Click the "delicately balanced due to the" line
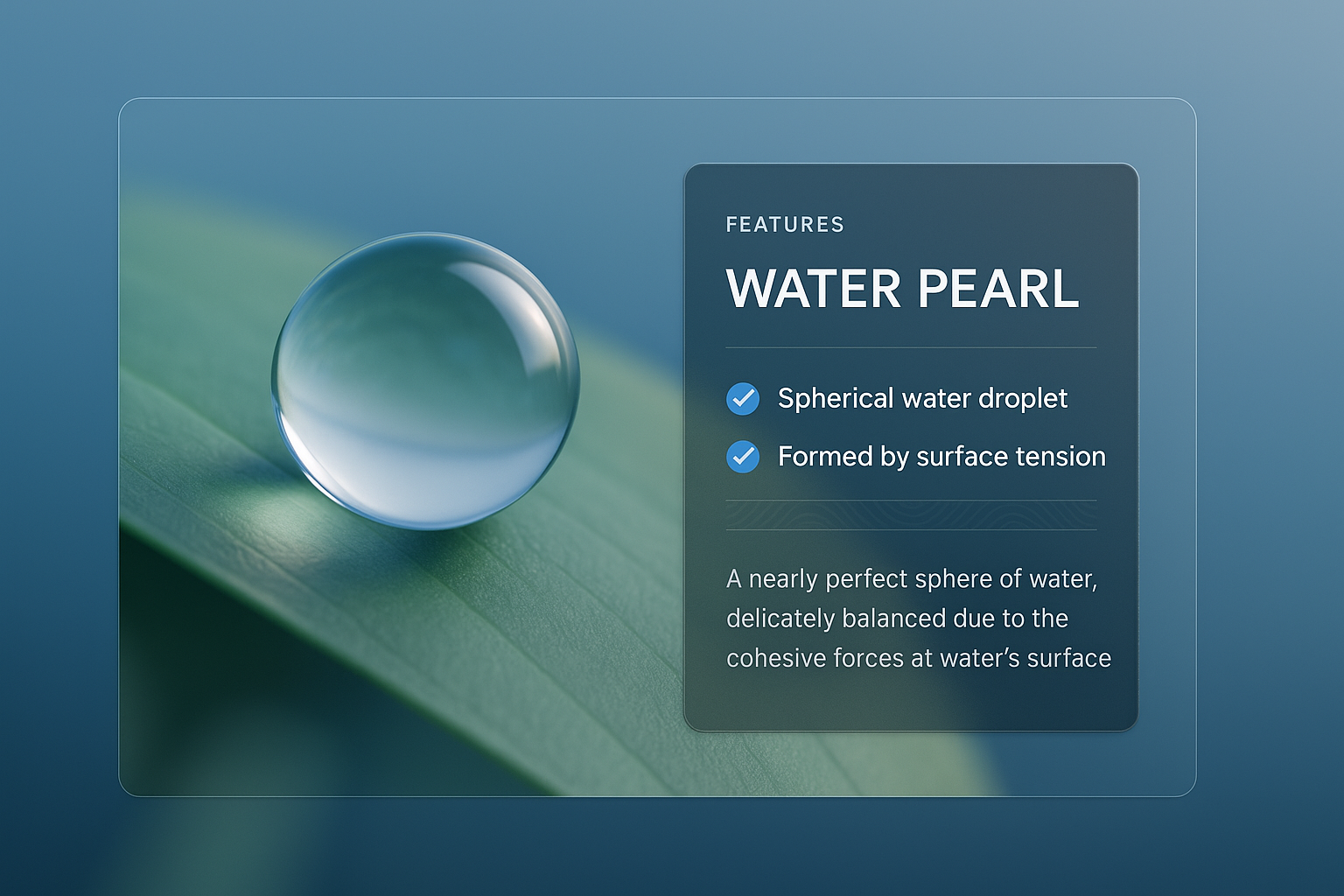The image size is (1344, 896). click(897, 619)
